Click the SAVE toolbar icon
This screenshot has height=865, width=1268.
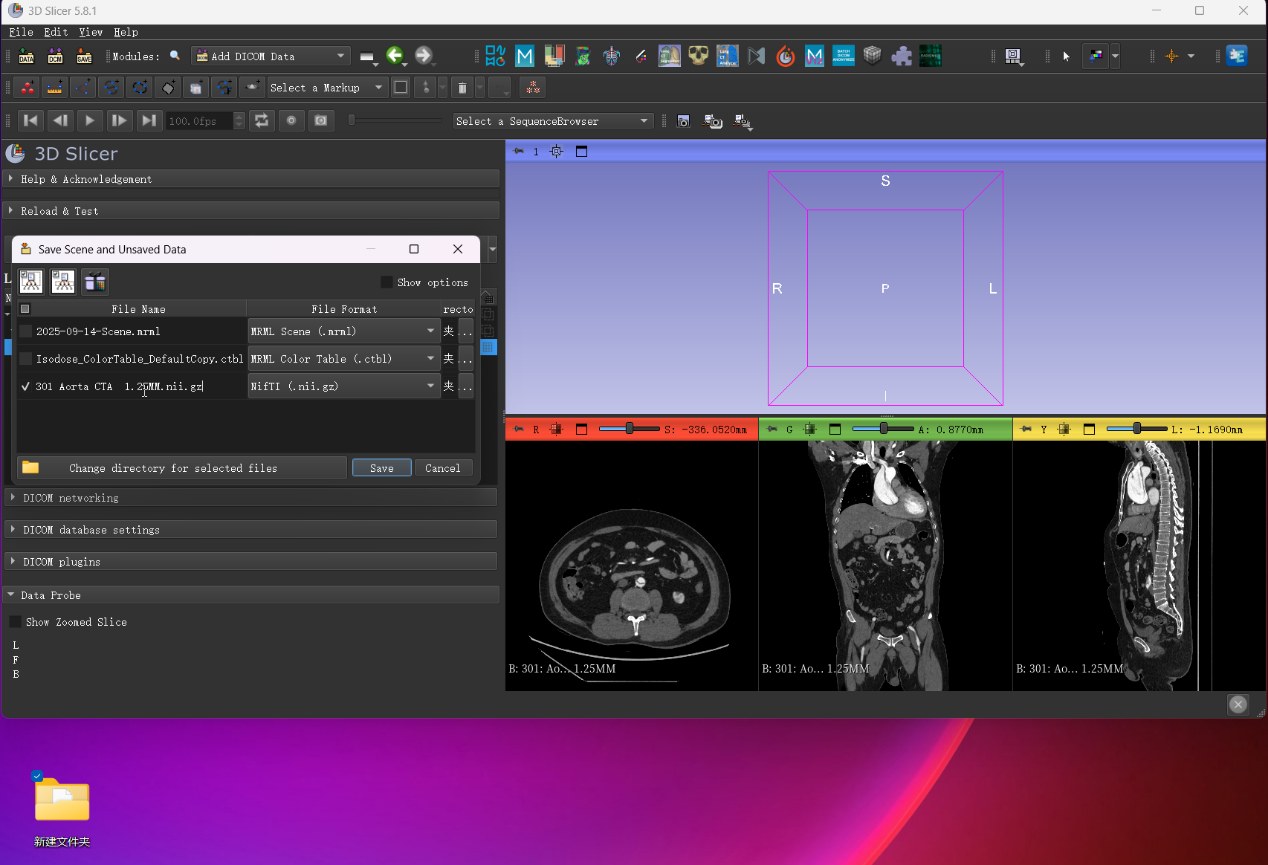point(84,56)
